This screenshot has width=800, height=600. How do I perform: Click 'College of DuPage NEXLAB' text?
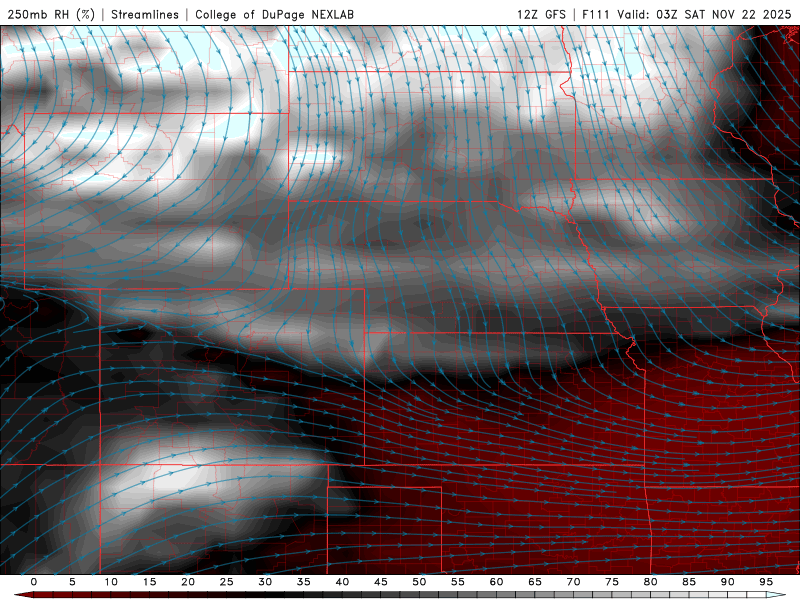click(x=274, y=14)
